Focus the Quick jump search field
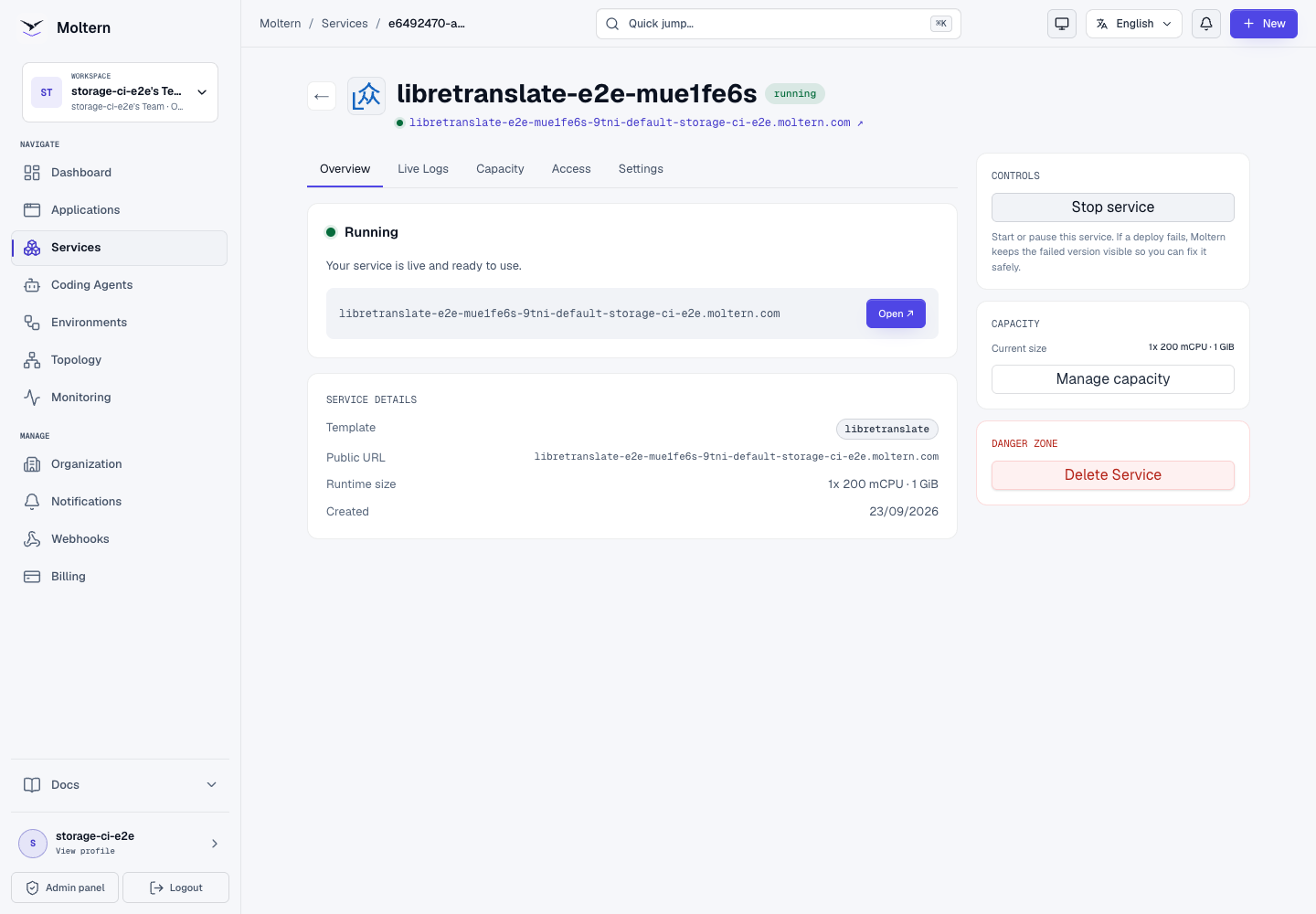 779,24
